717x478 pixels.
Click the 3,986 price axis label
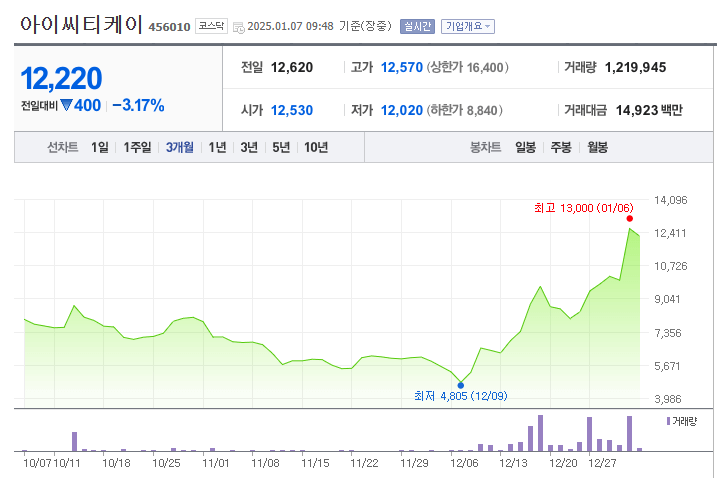(670, 399)
